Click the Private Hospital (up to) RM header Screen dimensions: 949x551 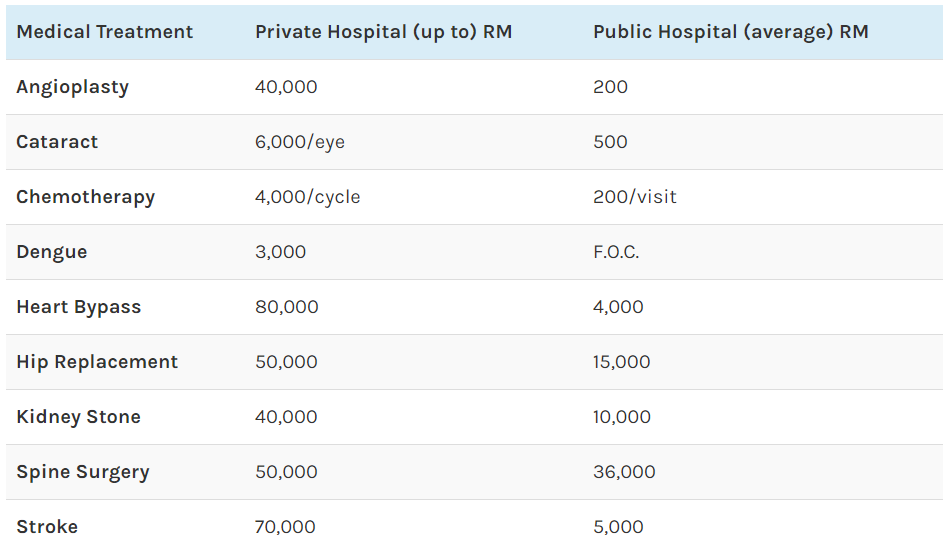click(x=383, y=32)
